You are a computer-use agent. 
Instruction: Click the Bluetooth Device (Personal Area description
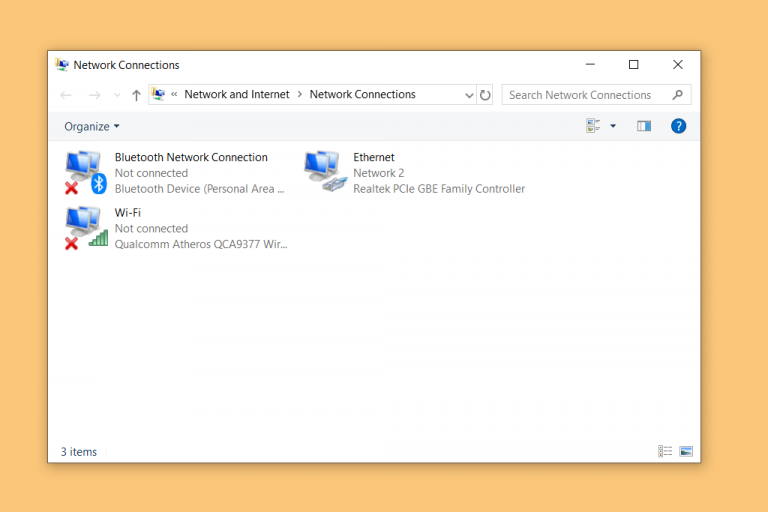[x=199, y=189]
